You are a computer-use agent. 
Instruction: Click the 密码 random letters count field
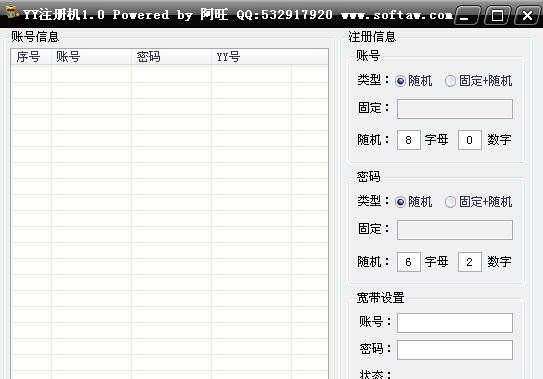click(409, 262)
